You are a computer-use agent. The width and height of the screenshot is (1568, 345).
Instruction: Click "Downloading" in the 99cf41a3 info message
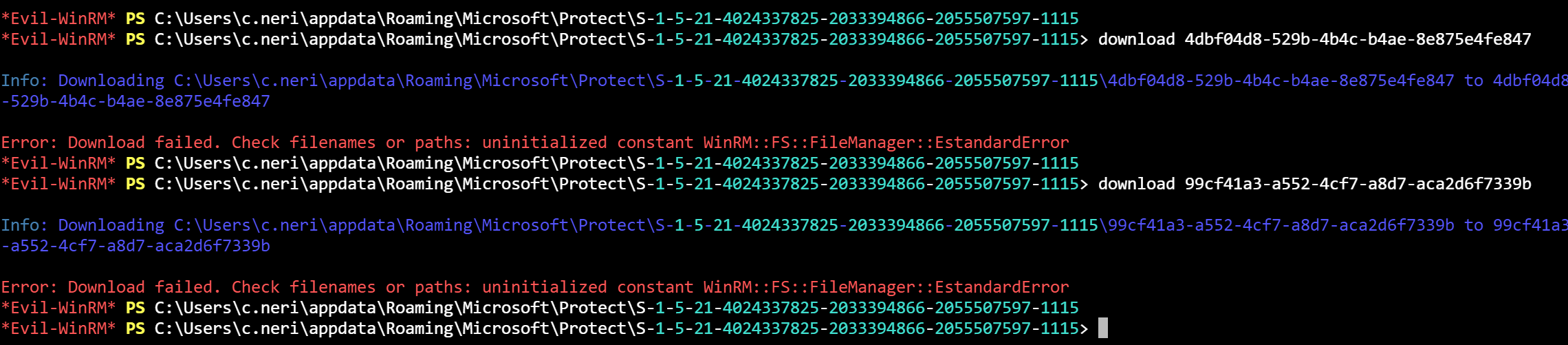(x=111, y=225)
